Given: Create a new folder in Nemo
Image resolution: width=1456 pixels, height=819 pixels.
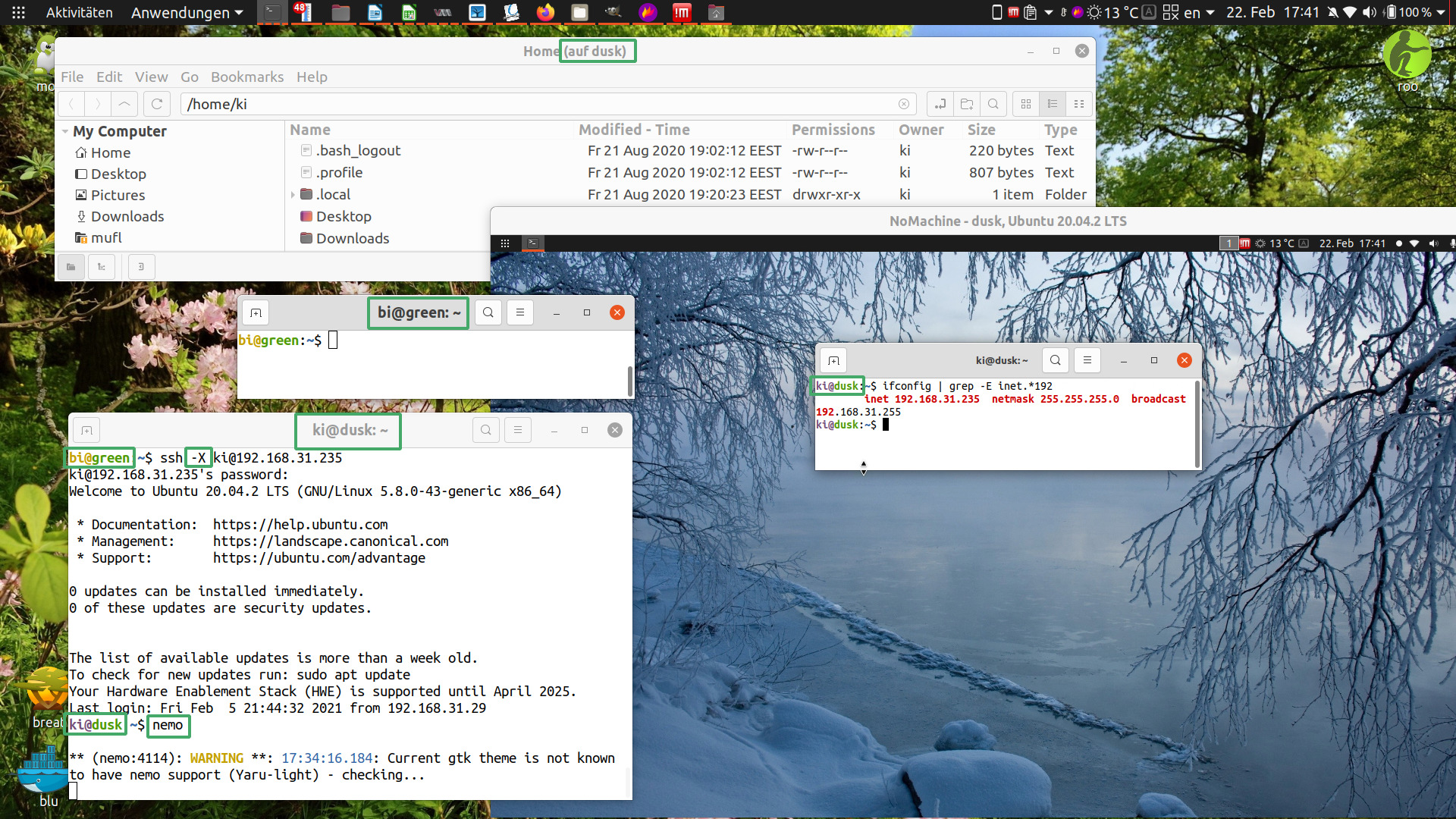Looking at the screenshot, I should (x=967, y=104).
